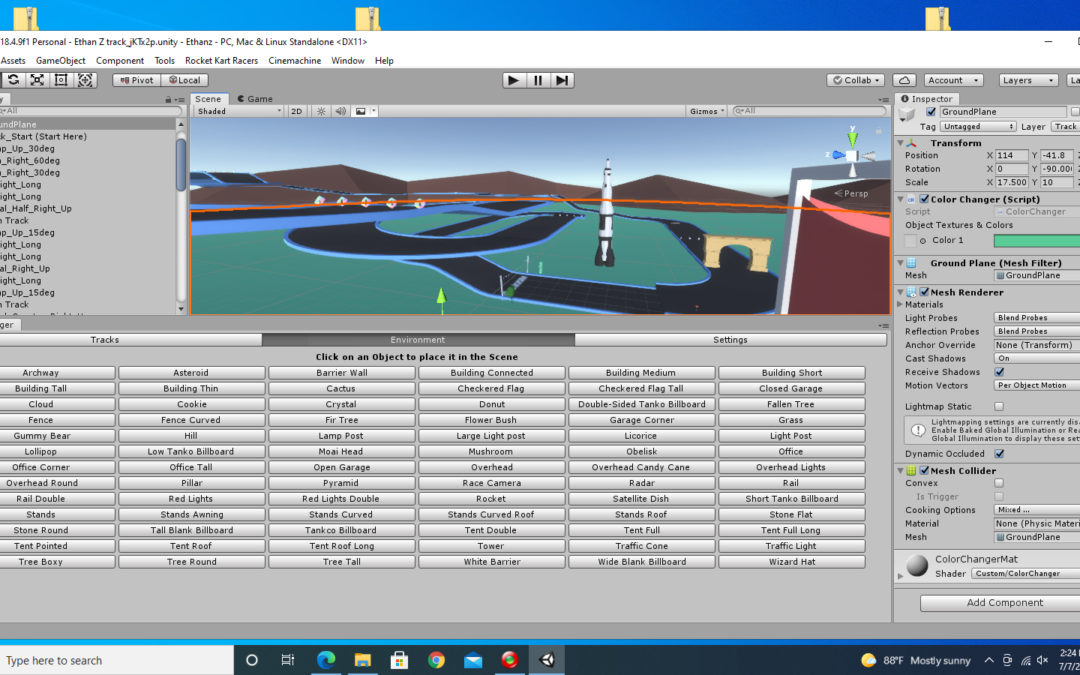Click the Hierarchy panel lock icon

coord(168,99)
